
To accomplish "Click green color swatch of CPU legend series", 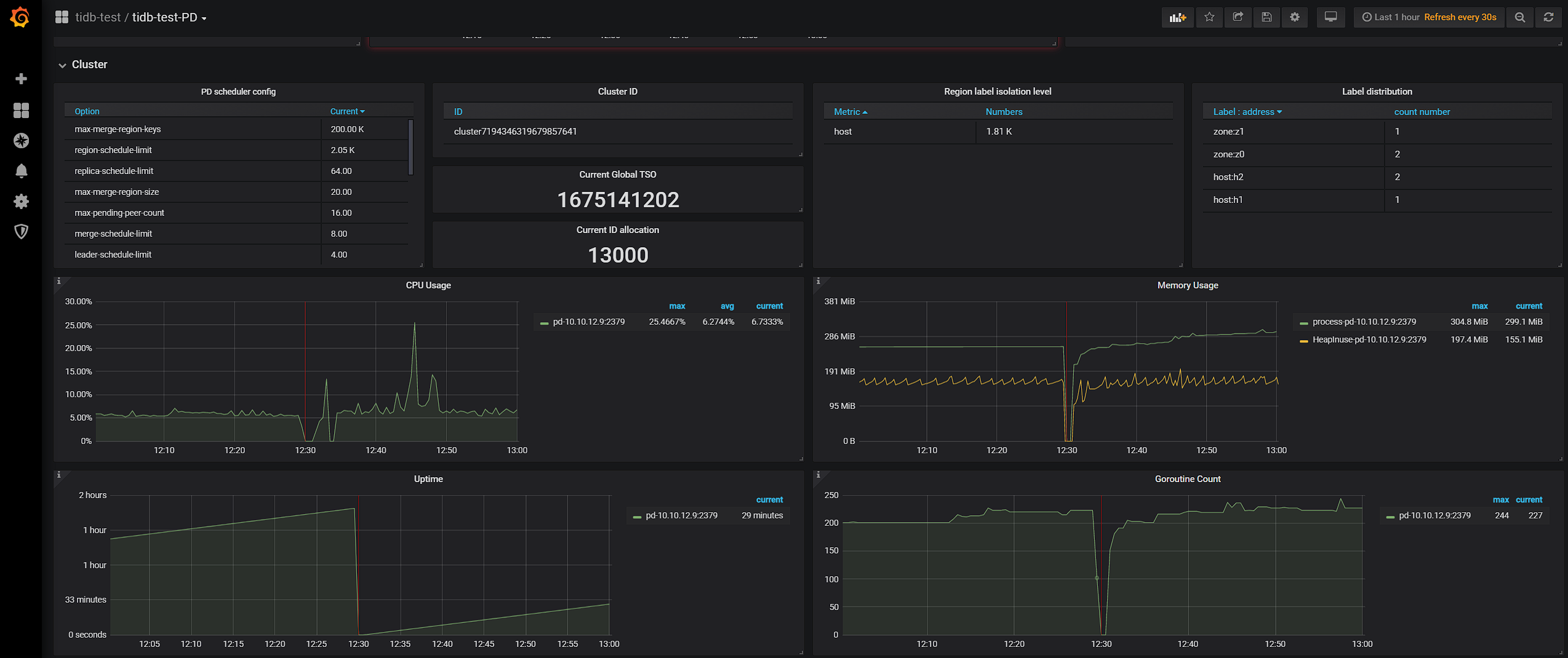I will click(x=544, y=322).
